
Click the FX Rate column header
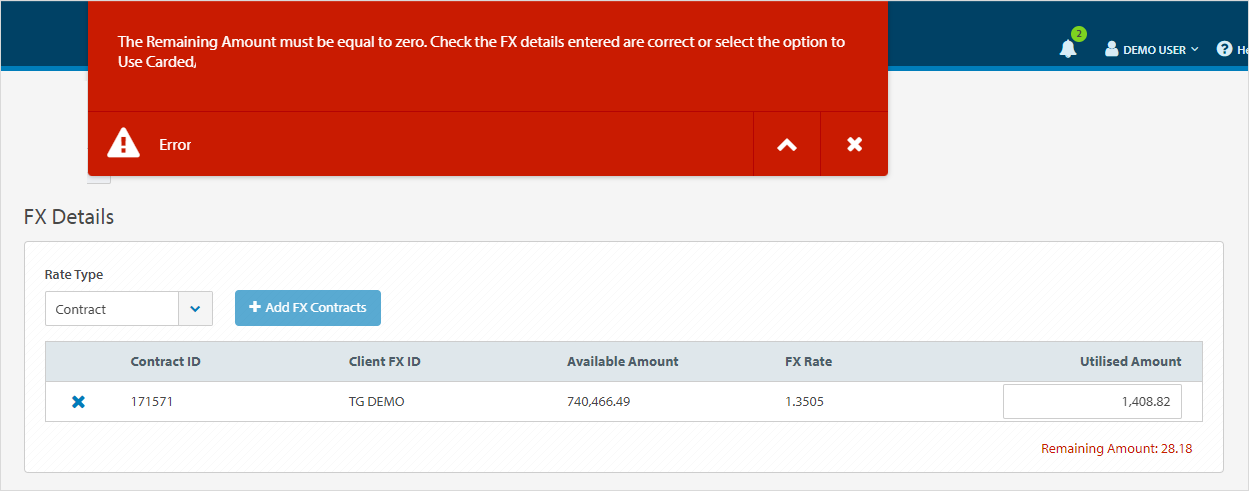point(808,361)
